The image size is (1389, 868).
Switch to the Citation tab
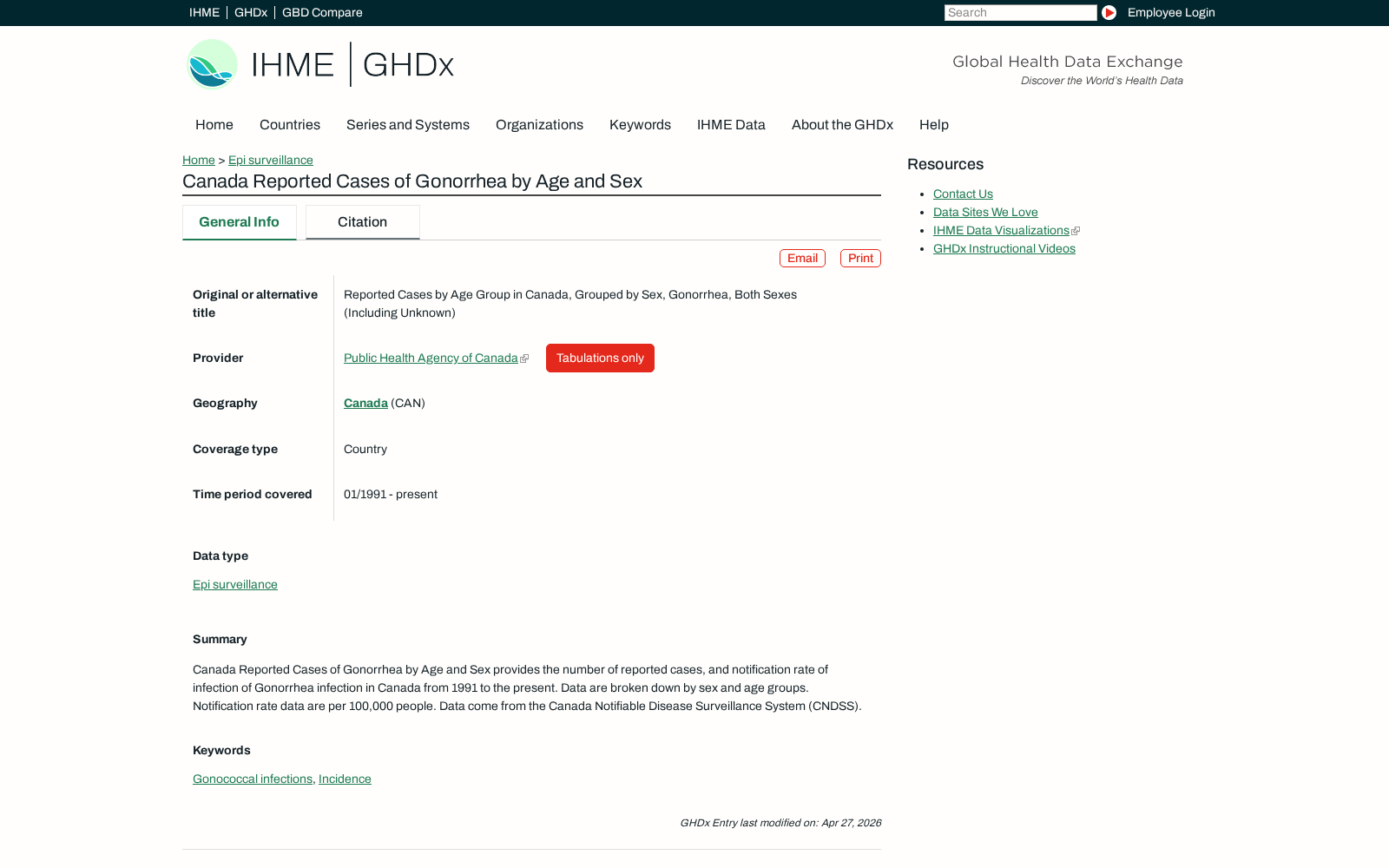pos(363,222)
